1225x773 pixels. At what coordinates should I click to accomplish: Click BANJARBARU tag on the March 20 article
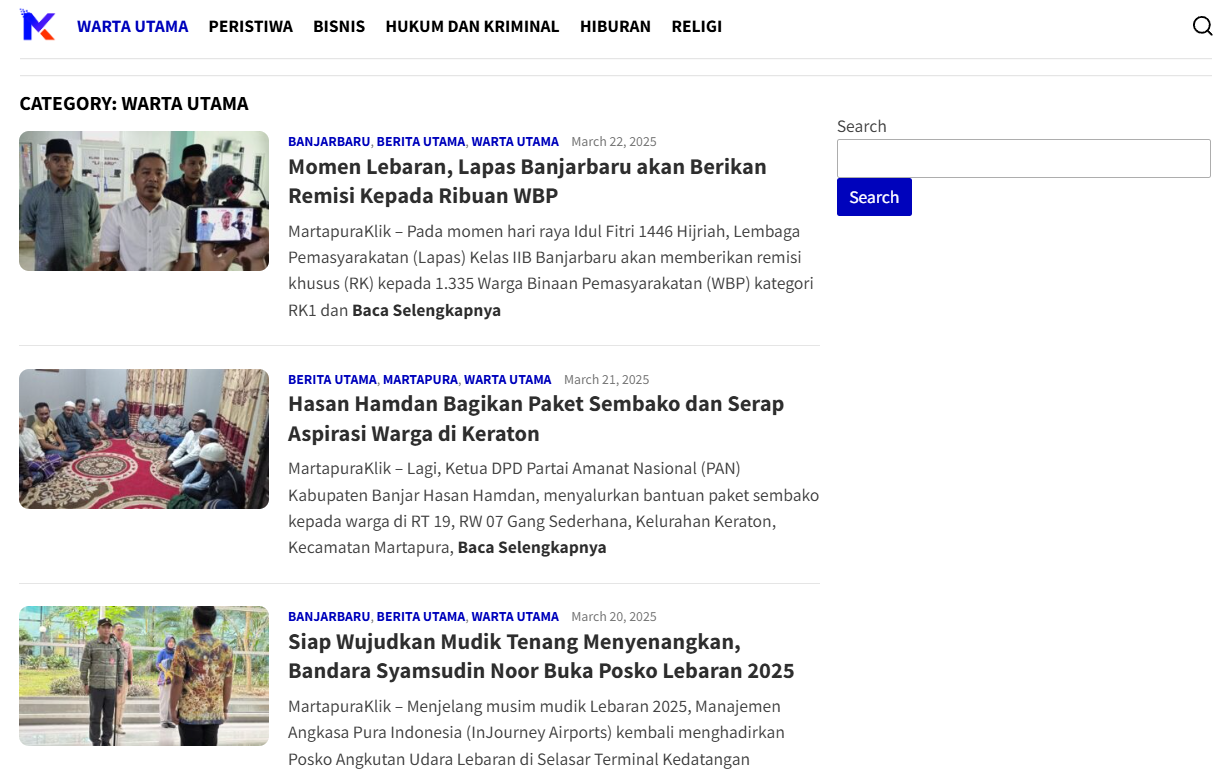click(329, 617)
